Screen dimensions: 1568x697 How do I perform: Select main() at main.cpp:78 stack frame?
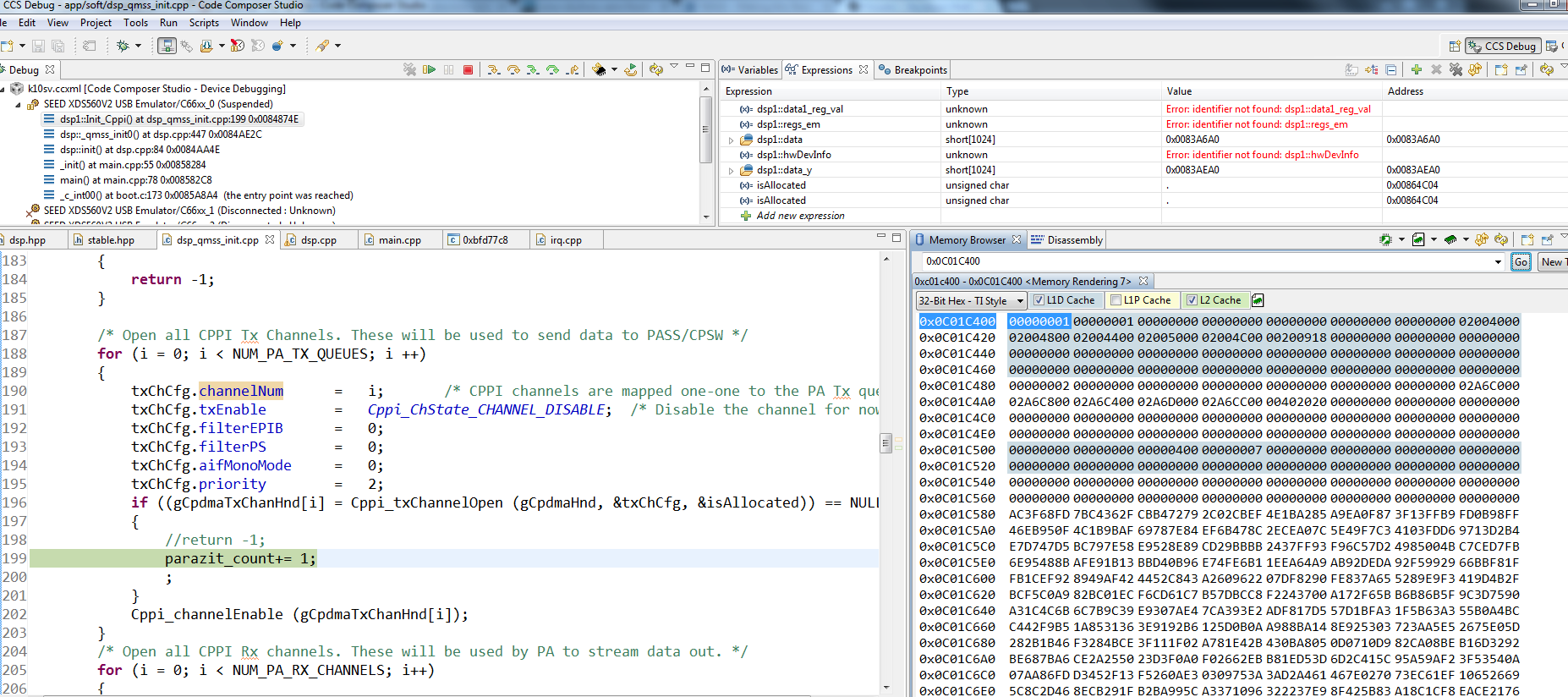(x=135, y=180)
